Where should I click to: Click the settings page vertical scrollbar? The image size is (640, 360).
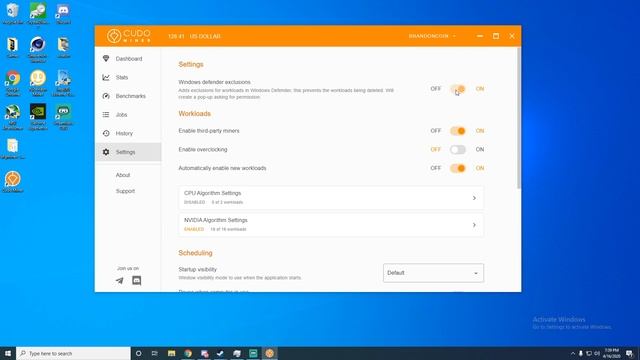pos(519,118)
